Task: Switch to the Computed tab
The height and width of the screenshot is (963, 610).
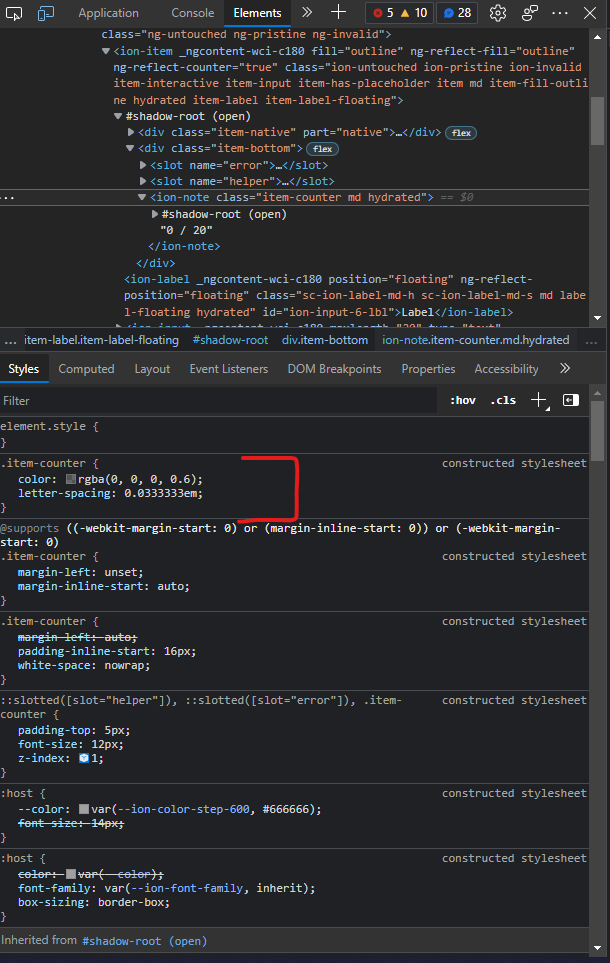Action: click(x=86, y=368)
